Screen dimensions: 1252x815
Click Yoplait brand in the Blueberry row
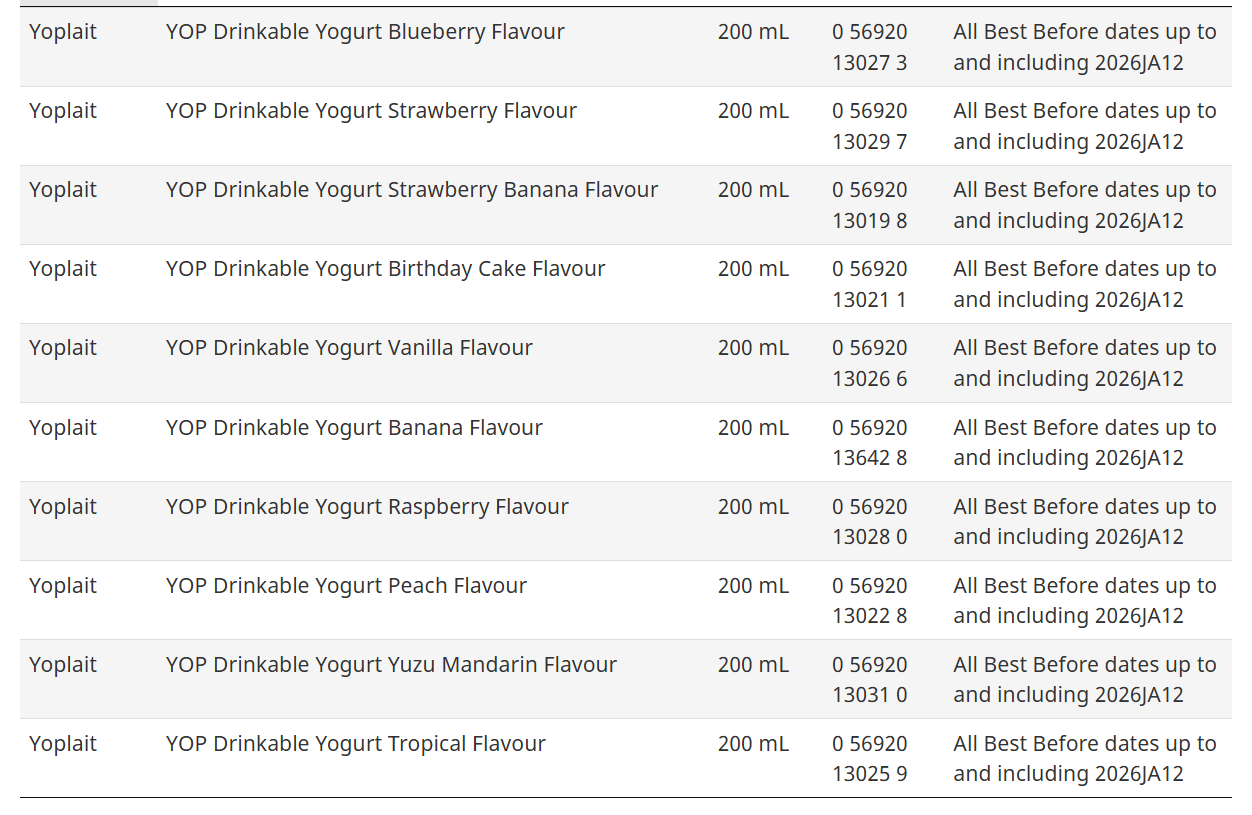63,32
